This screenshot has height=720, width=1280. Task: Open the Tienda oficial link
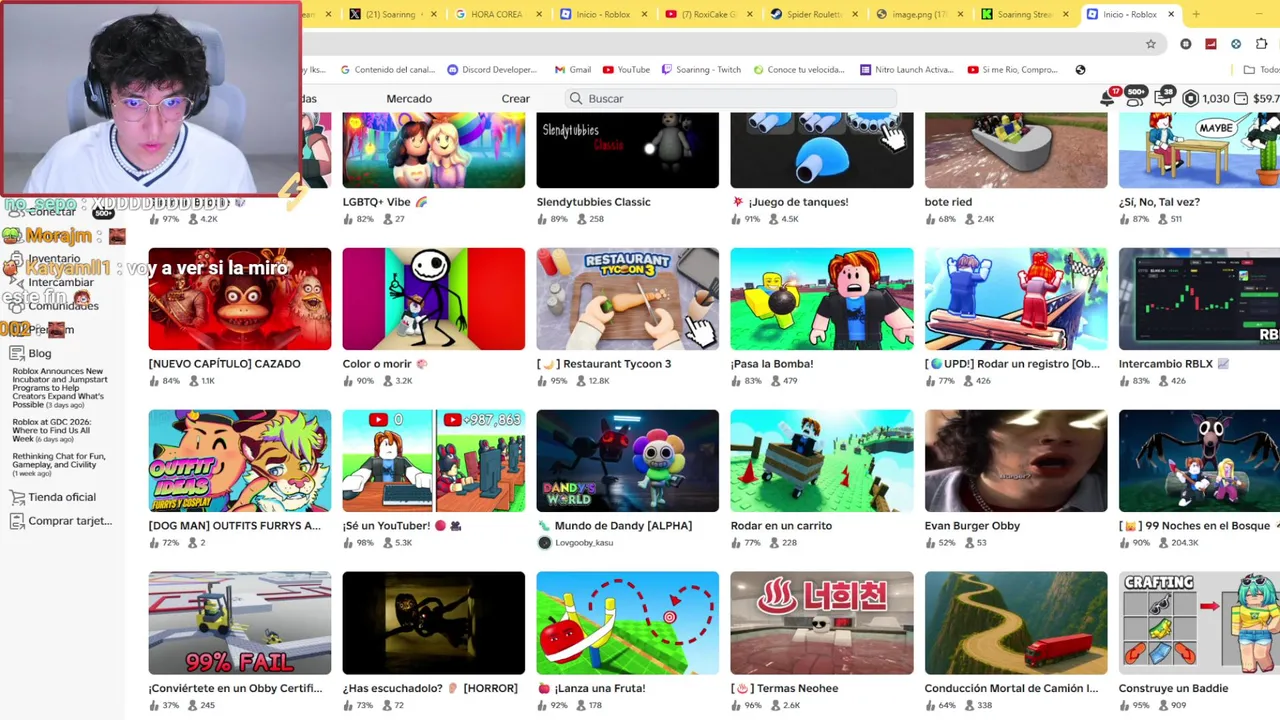[x=62, y=497]
